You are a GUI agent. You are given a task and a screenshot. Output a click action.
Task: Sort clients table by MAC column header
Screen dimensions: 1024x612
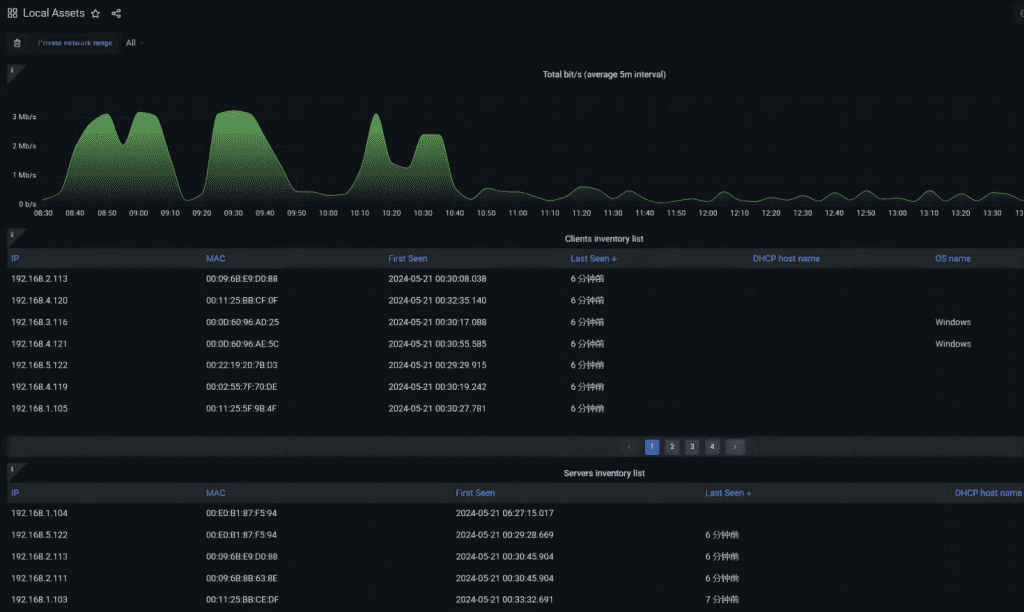pos(216,258)
